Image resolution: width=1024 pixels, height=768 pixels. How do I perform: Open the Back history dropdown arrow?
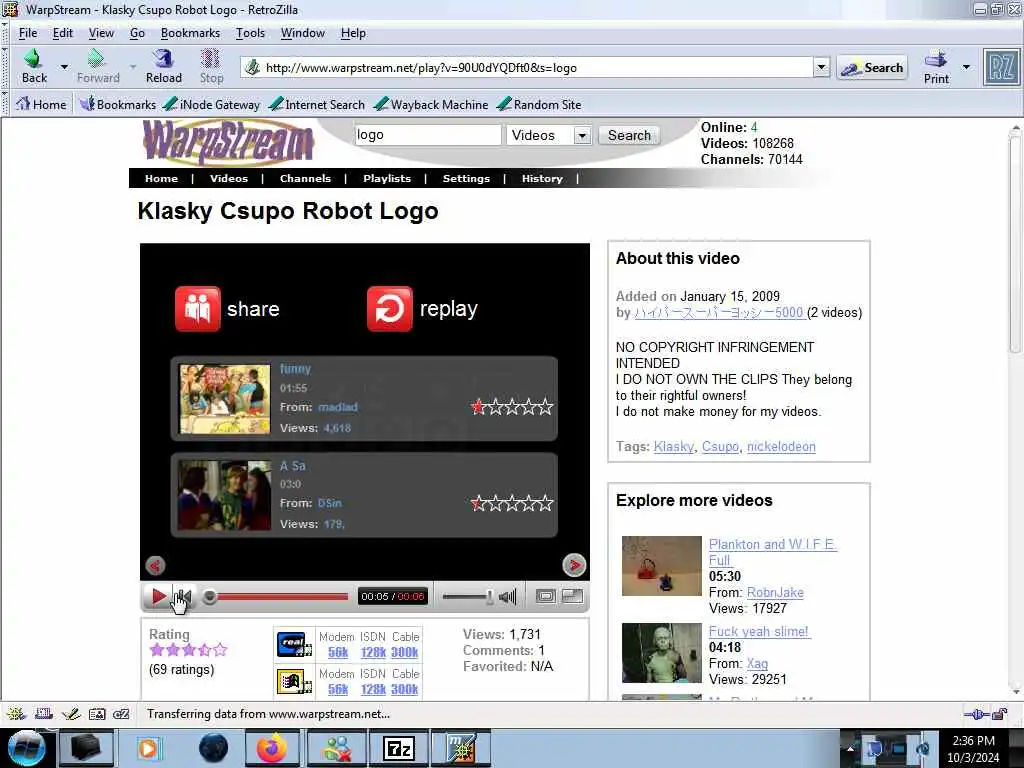pyautogui.click(x=64, y=67)
